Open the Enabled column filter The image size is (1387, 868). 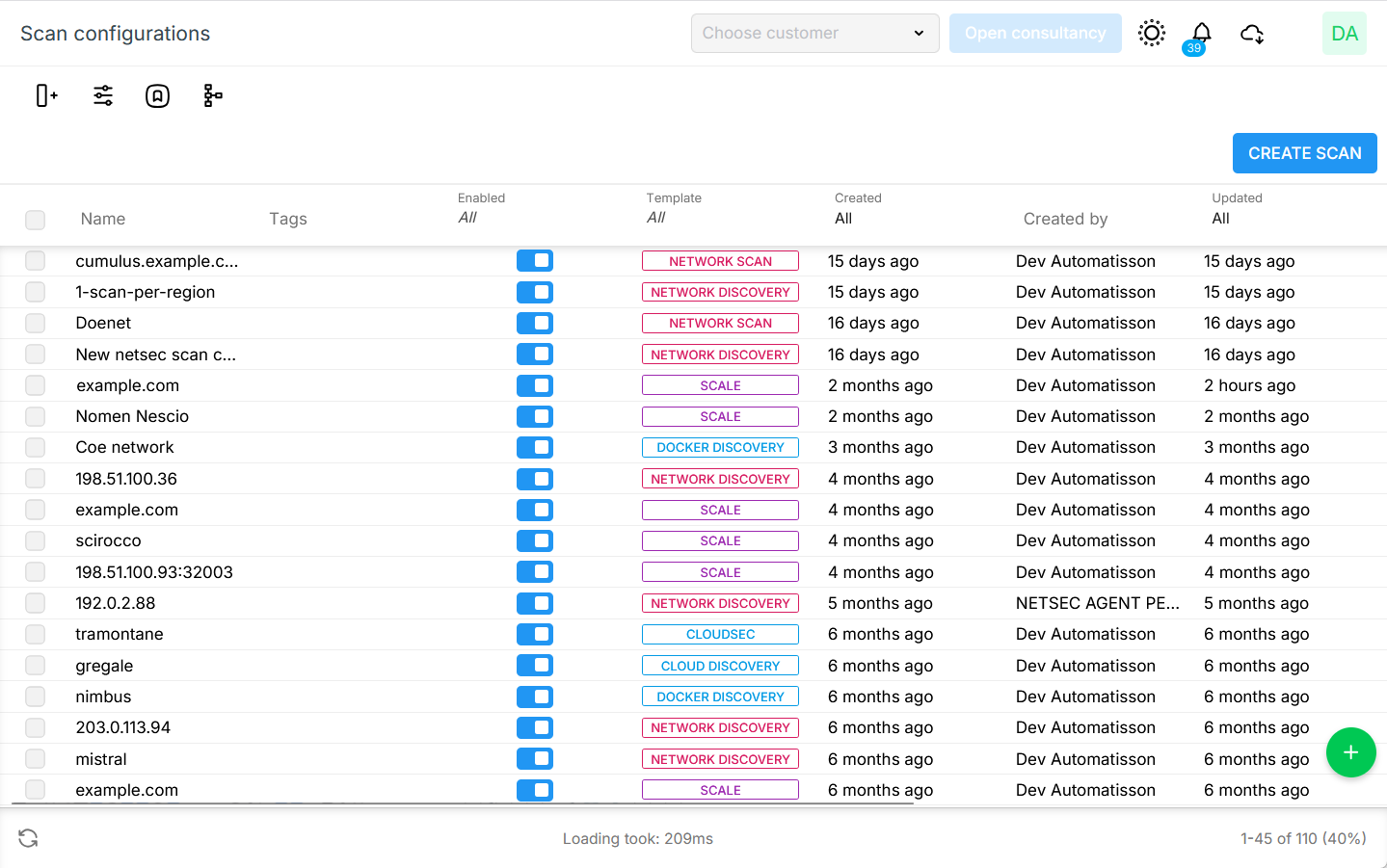point(467,218)
